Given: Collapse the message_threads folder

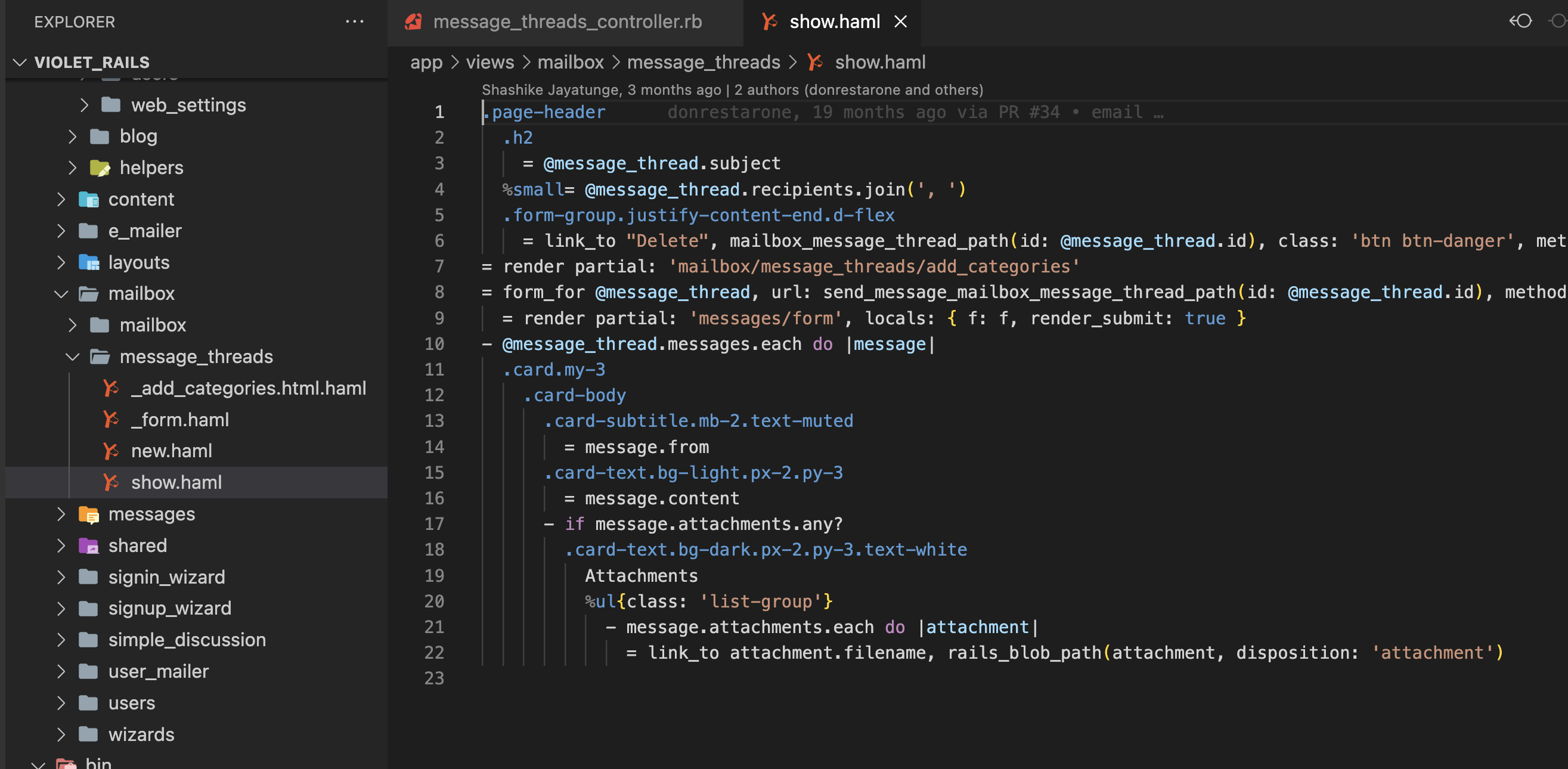Looking at the screenshot, I should tap(72, 356).
